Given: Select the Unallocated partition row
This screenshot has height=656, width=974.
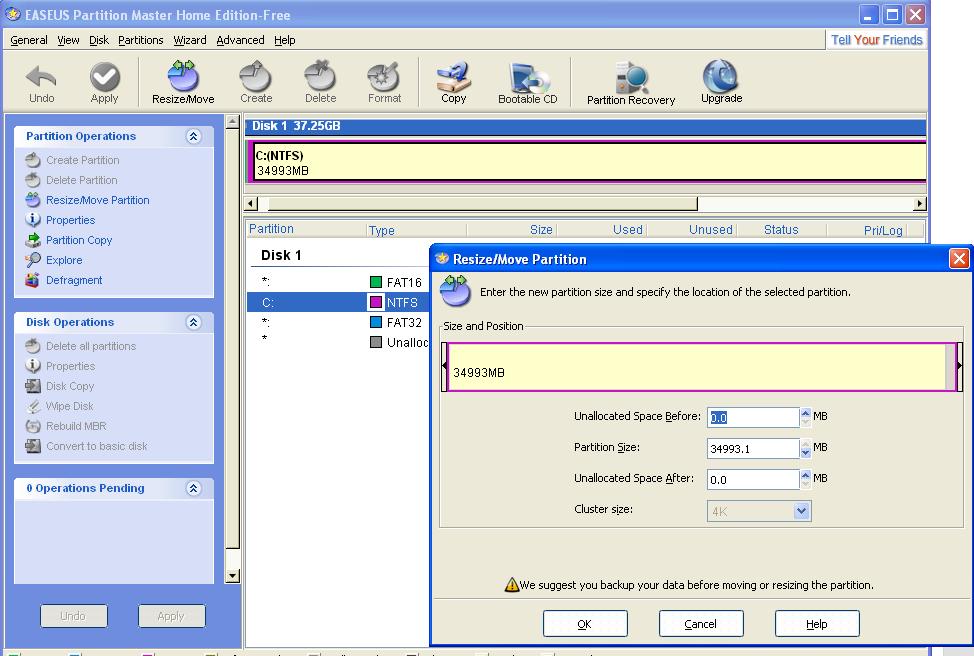Looking at the screenshot, I should 339,342.
